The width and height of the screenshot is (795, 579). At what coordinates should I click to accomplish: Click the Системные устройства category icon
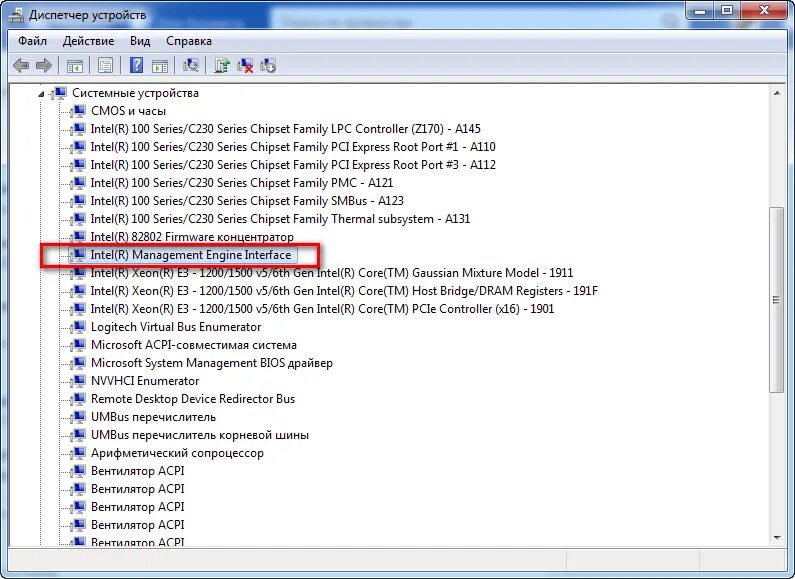[x=60, y=93]
